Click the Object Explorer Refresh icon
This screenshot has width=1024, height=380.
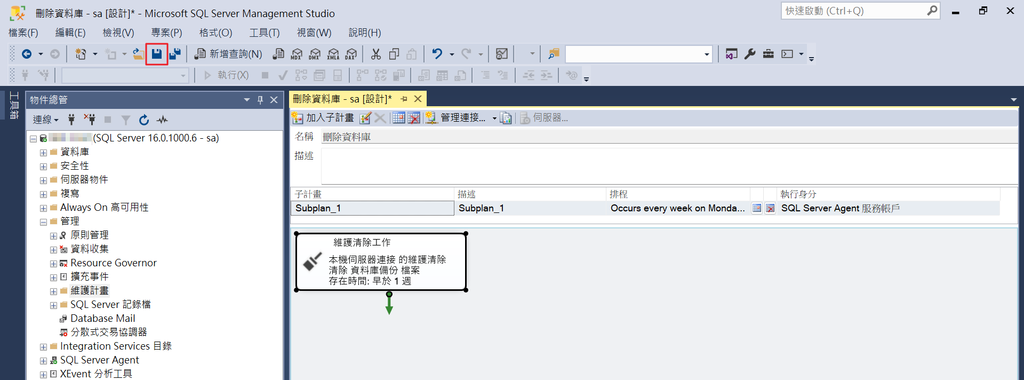[144, 119]
